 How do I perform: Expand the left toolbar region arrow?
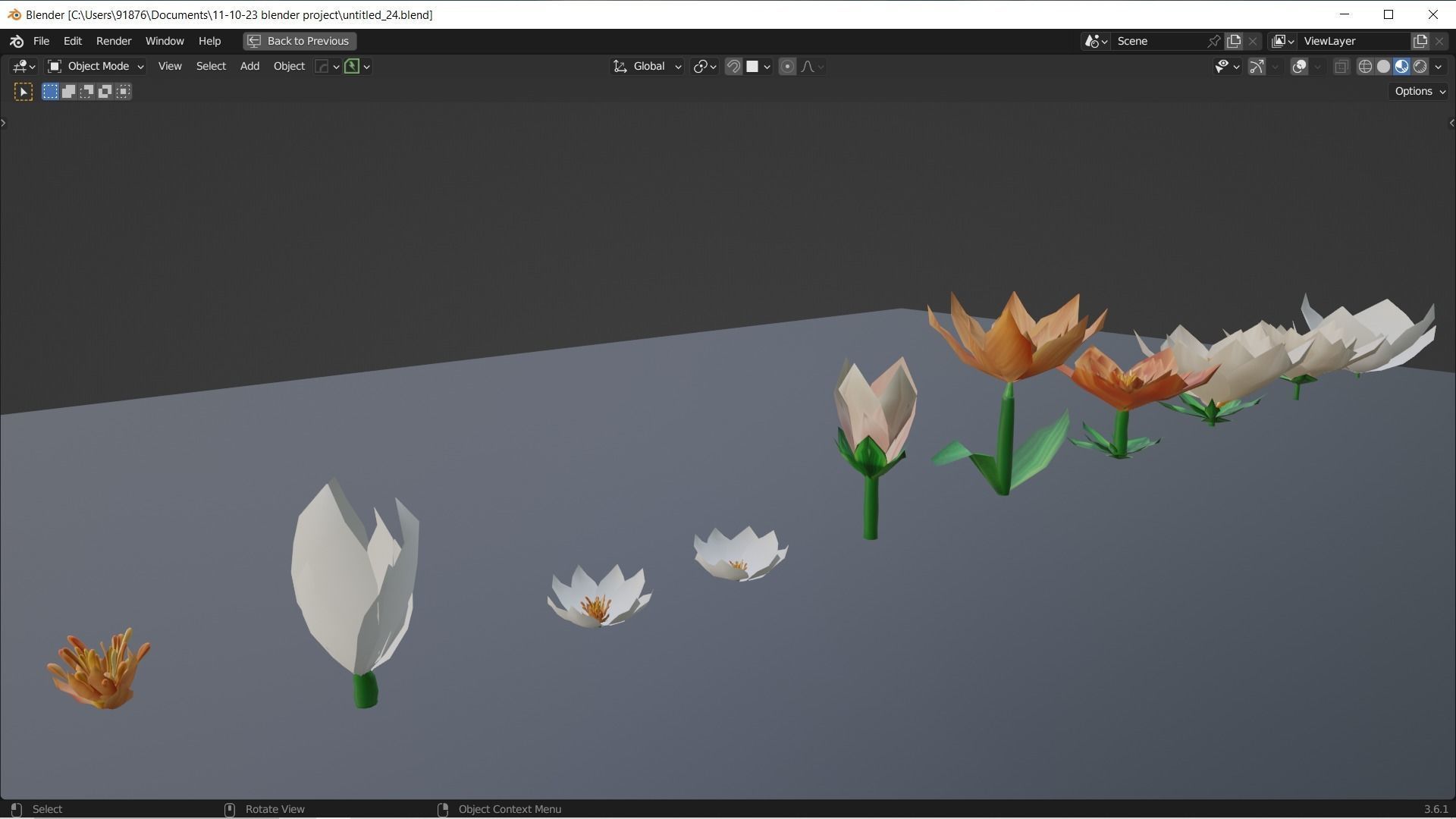pos(4,123)
